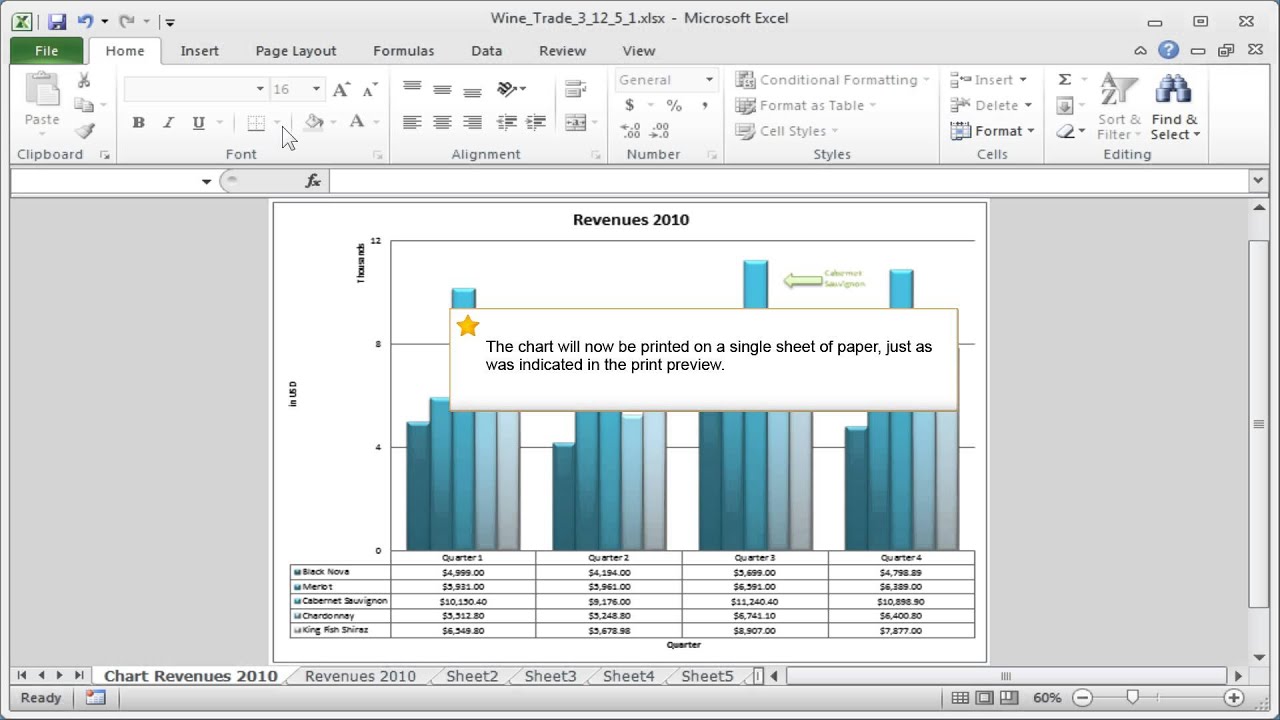Click the Accounting dollar format icon
Screen dimensions: 1280x720
629,105
